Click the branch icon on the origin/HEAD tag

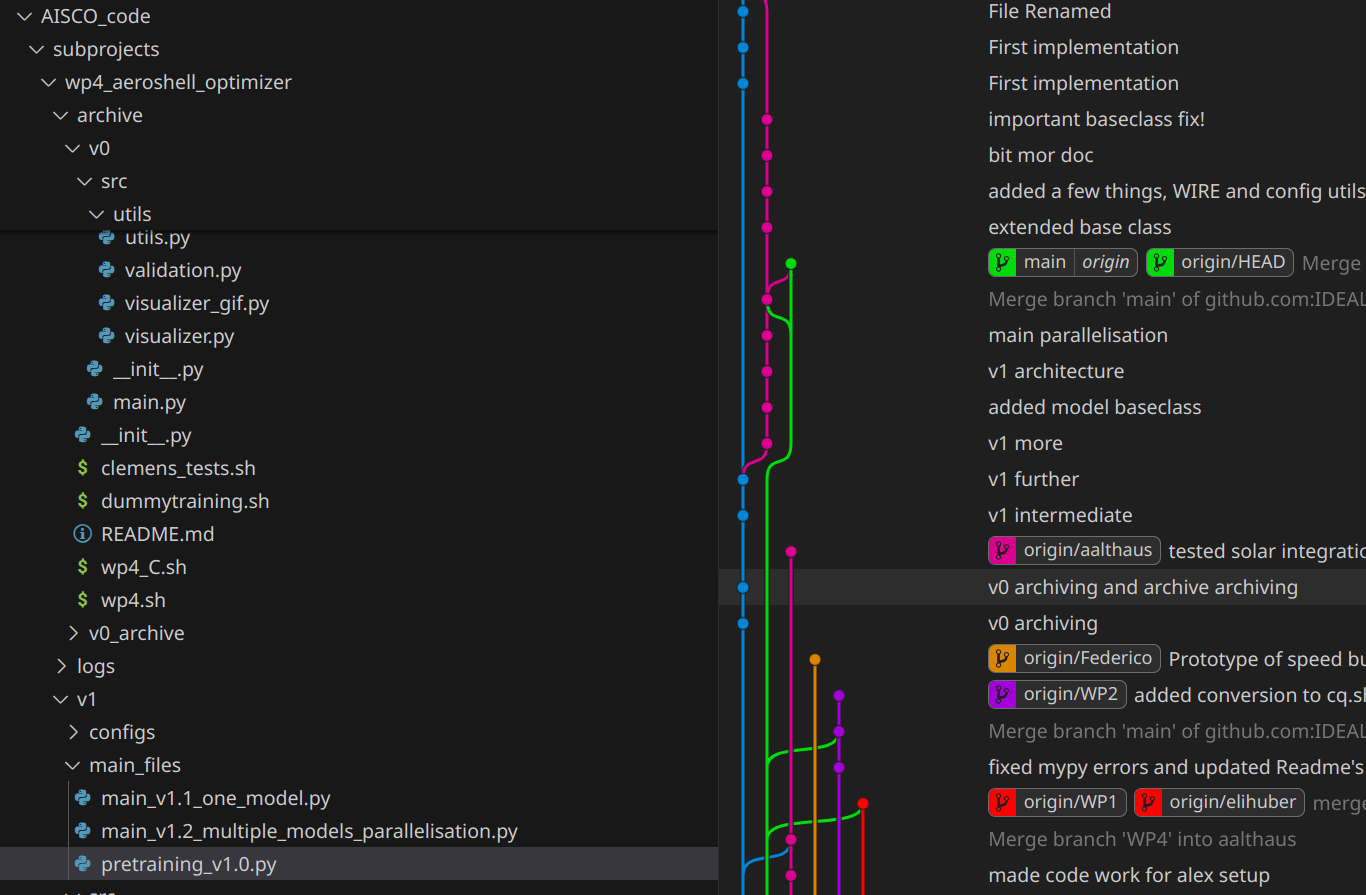[1159, 263]
